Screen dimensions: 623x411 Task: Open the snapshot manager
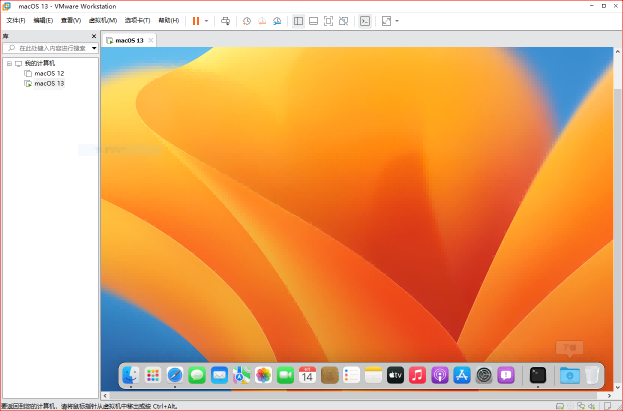[277, 21]
